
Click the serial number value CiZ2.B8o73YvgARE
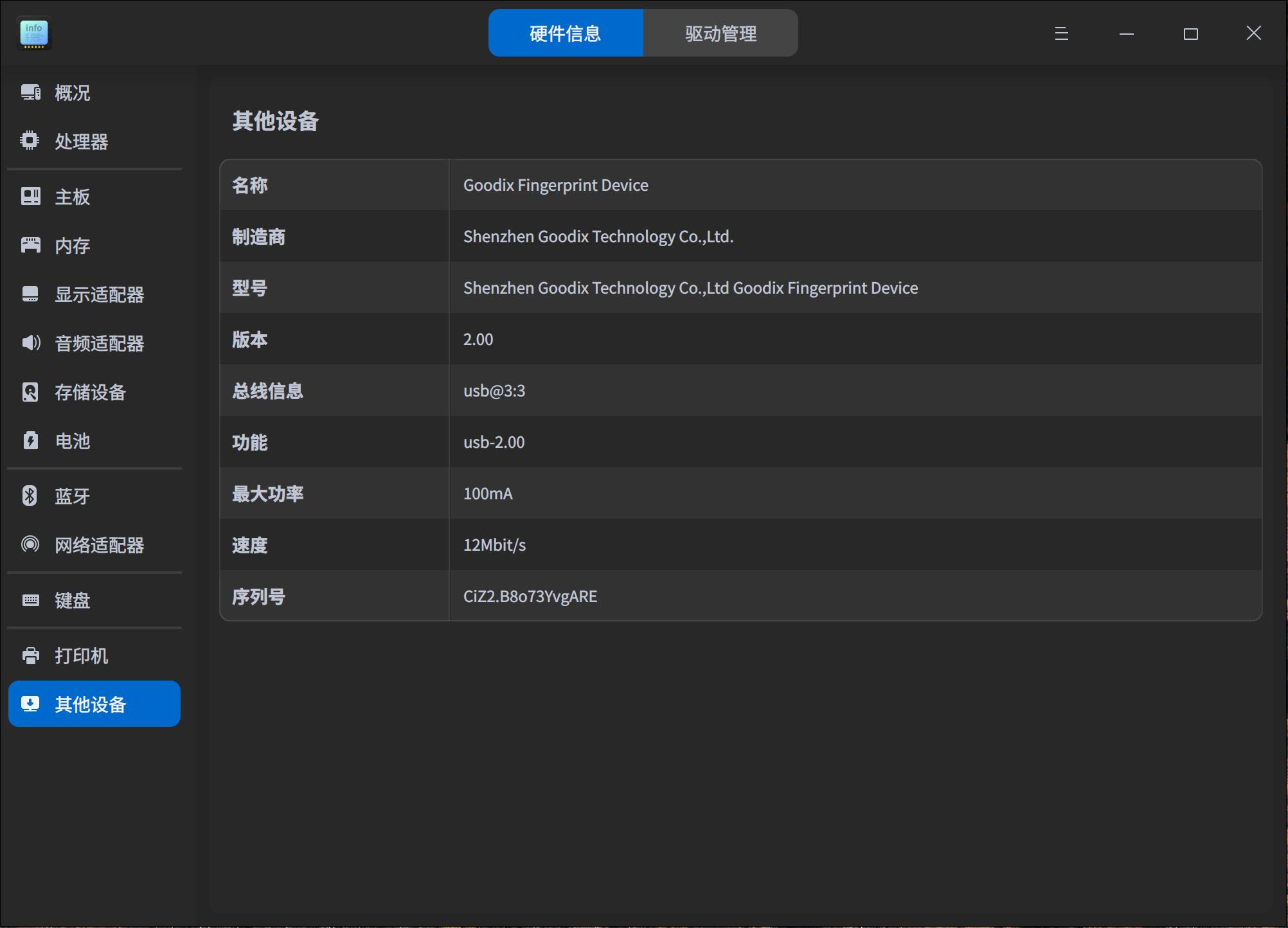(x=530, y=596)
